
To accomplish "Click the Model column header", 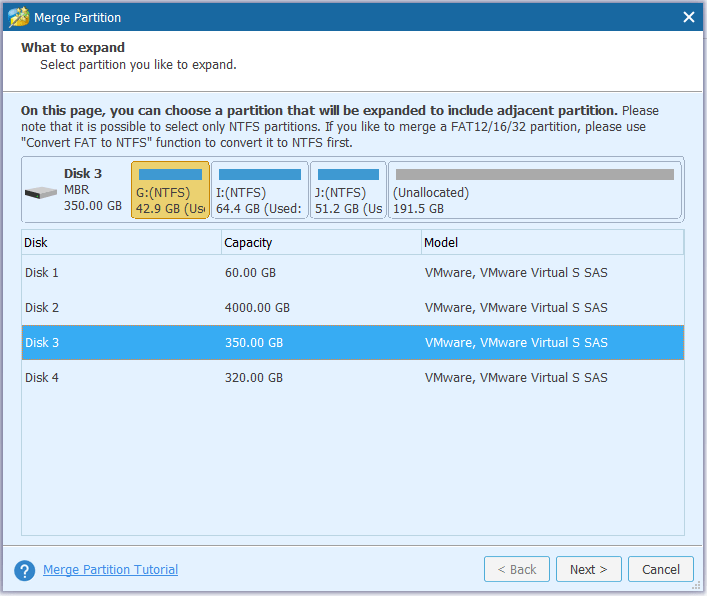I will pos(553,243).
